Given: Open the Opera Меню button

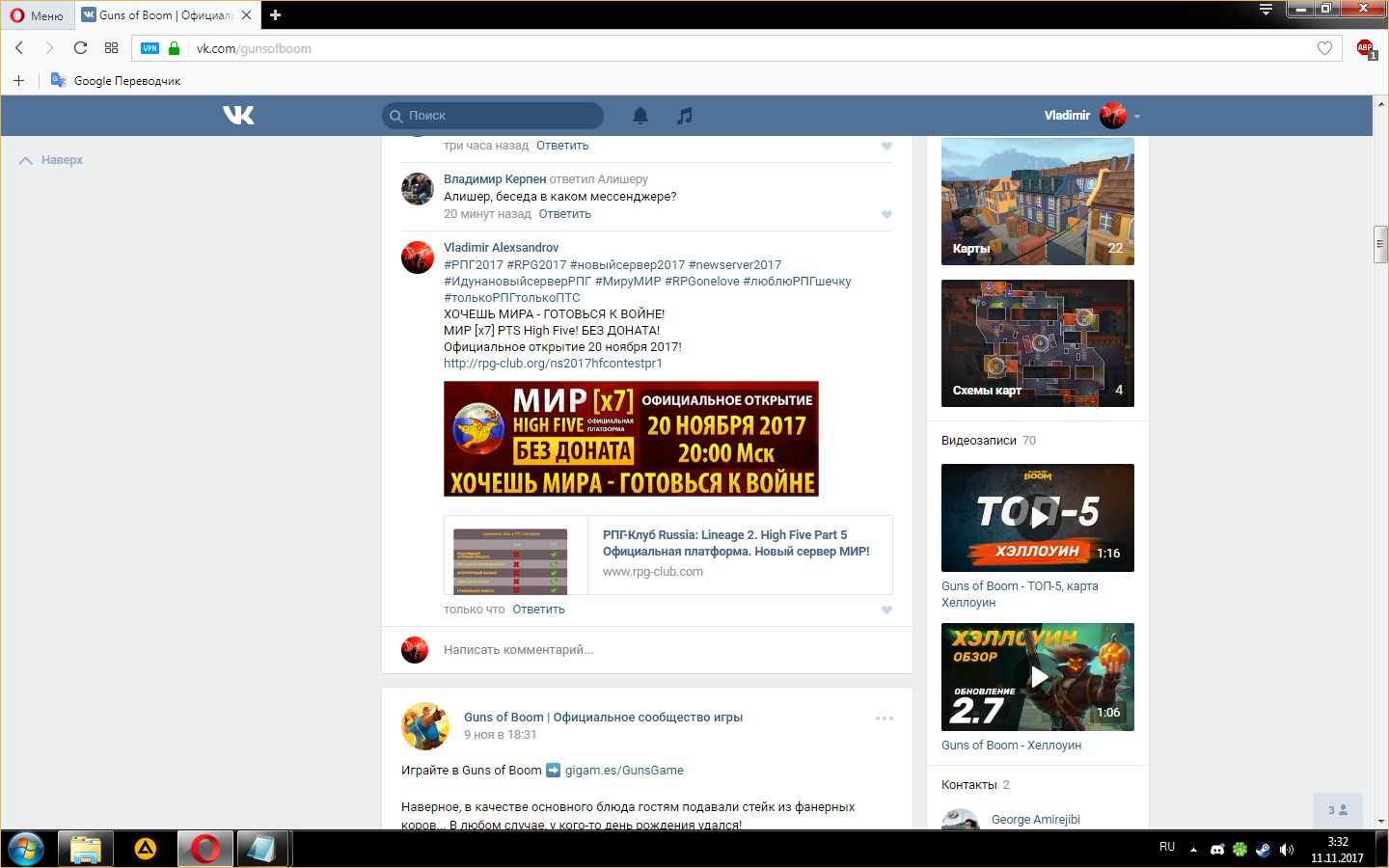Looking at the screenshot, I should pos(37,15).
